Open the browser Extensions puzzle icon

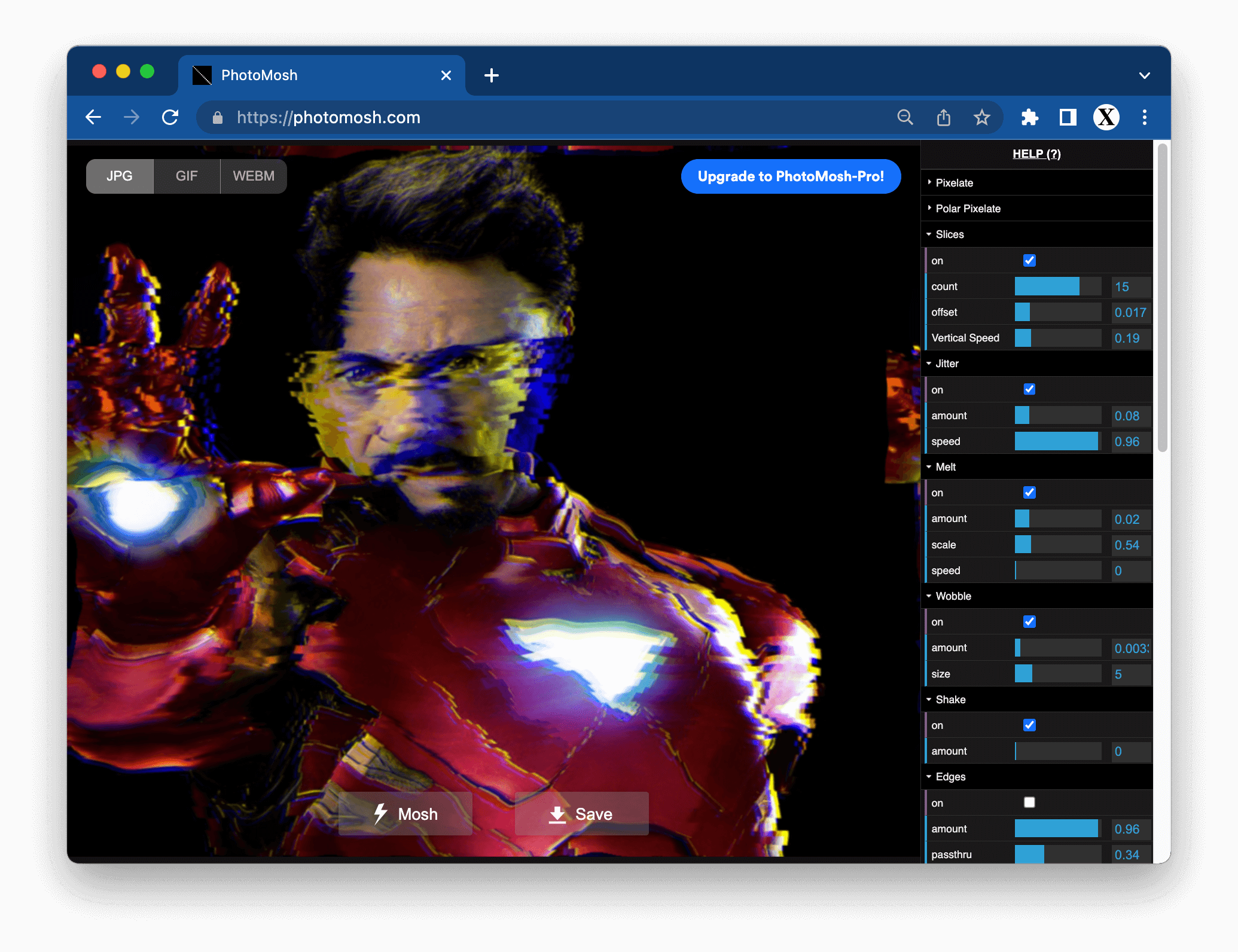click(x=1029, y=117)
